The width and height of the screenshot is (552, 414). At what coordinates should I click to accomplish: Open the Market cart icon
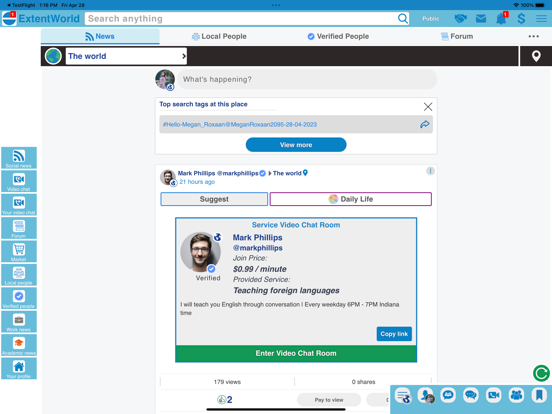(x=19, y=251)
